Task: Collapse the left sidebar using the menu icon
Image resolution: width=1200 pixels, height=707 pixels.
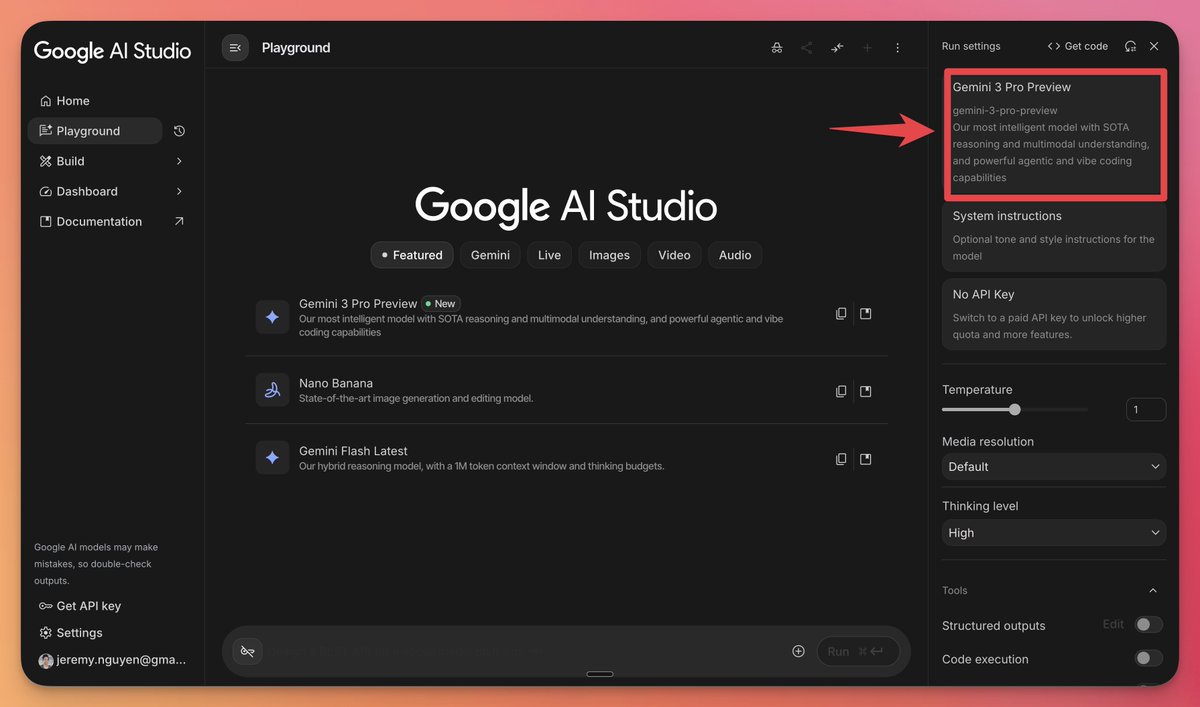Action: point(235,47)
